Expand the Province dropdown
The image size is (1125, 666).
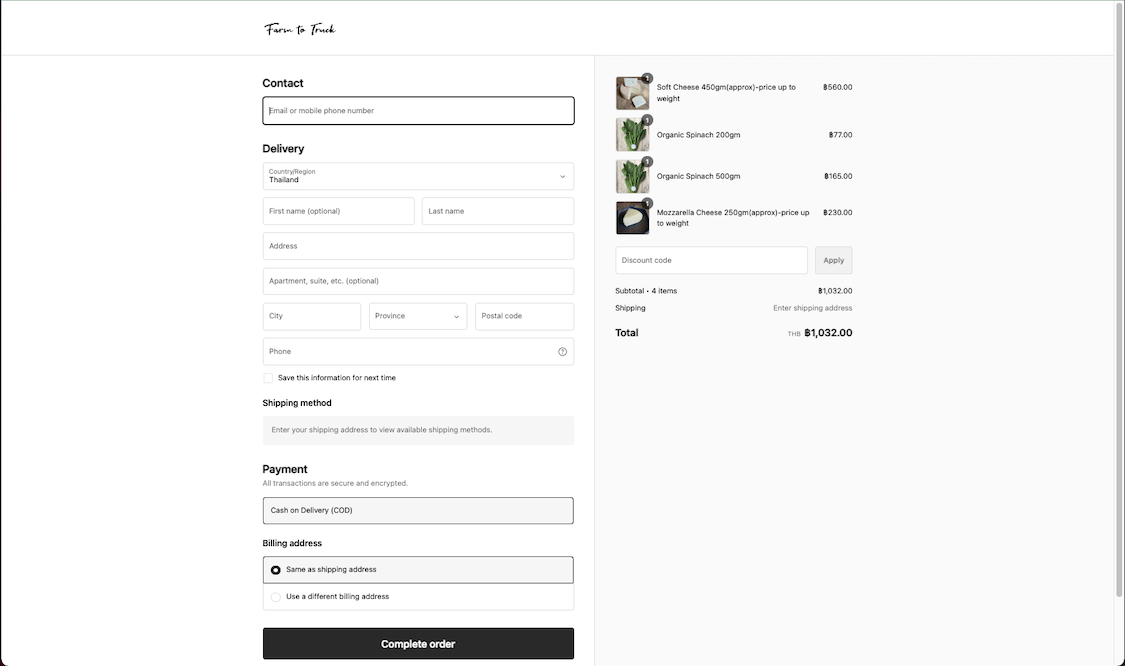[418, 316]
